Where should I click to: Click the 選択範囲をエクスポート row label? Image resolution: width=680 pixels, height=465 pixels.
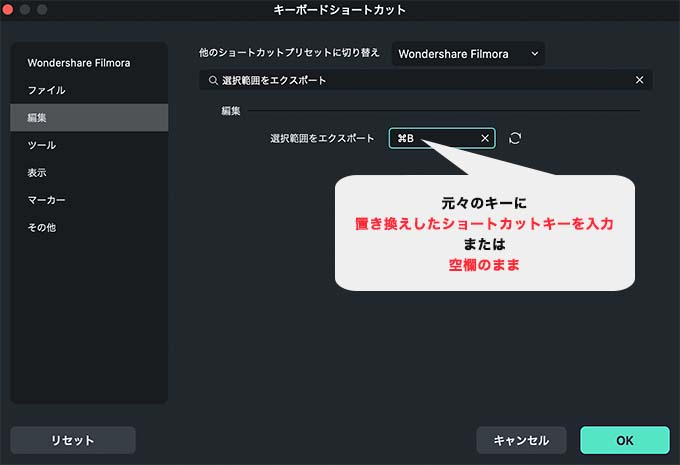(x=322, y=138)
